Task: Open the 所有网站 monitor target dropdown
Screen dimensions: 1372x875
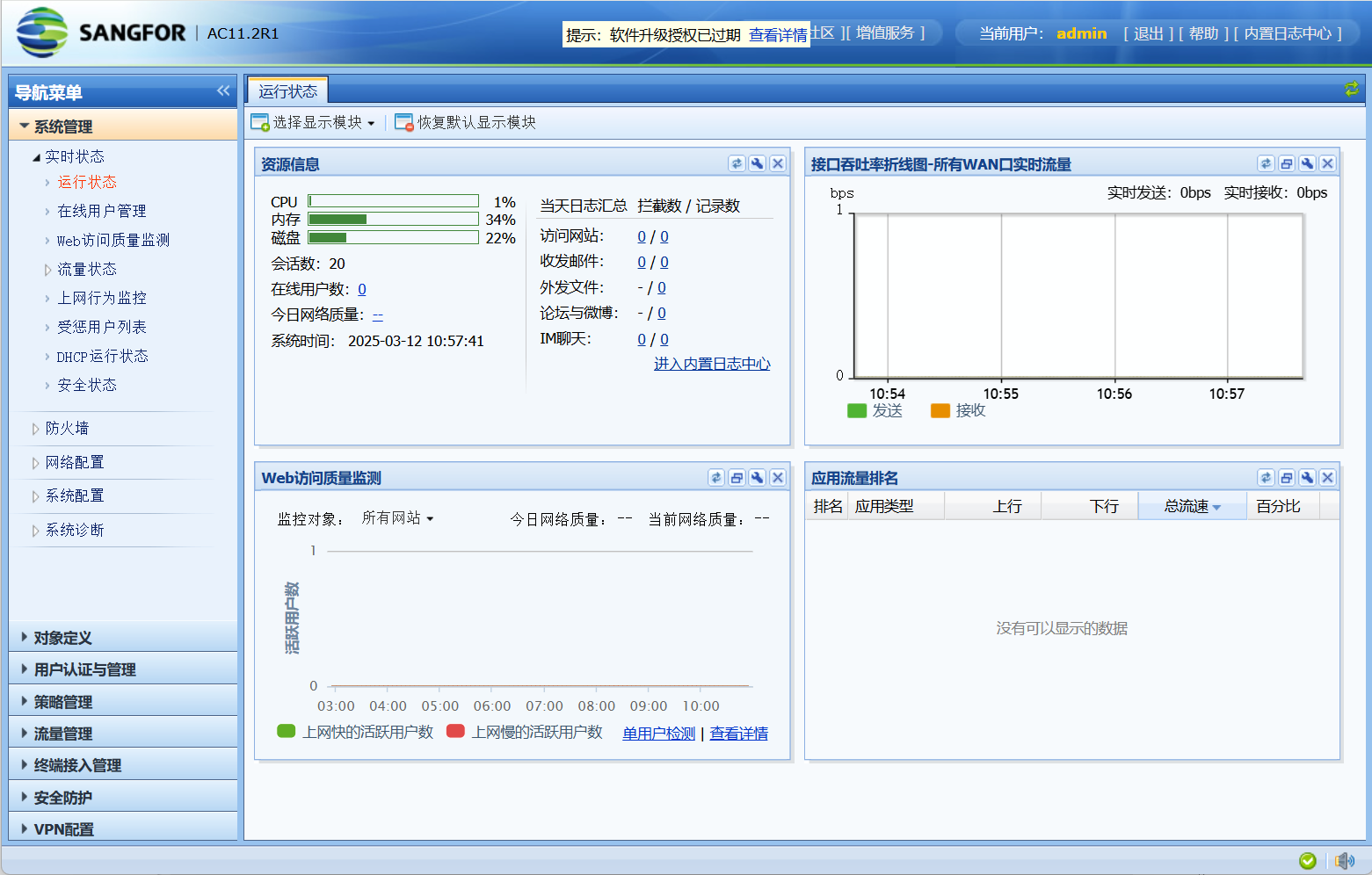Action: [x=397, y=518]
